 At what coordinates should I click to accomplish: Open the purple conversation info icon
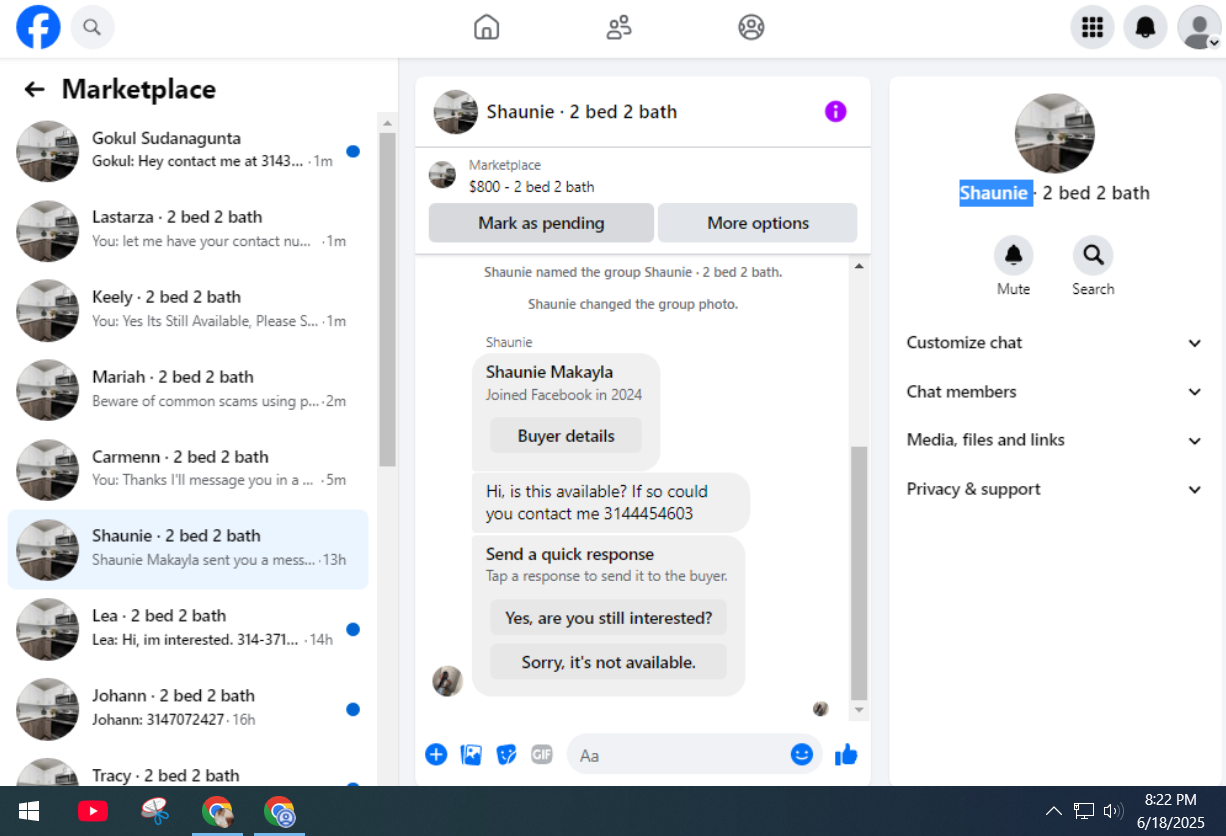point(836,111)
